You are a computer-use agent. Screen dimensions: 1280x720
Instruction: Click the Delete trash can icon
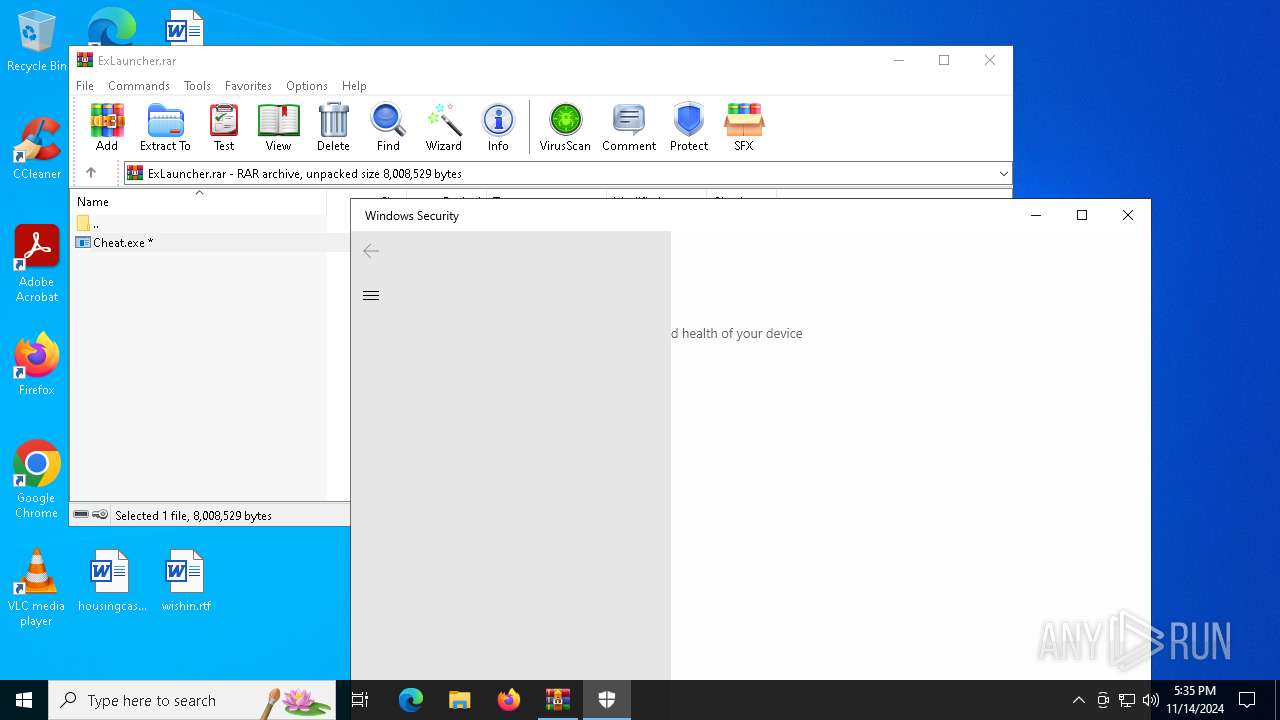coord(333,126)
